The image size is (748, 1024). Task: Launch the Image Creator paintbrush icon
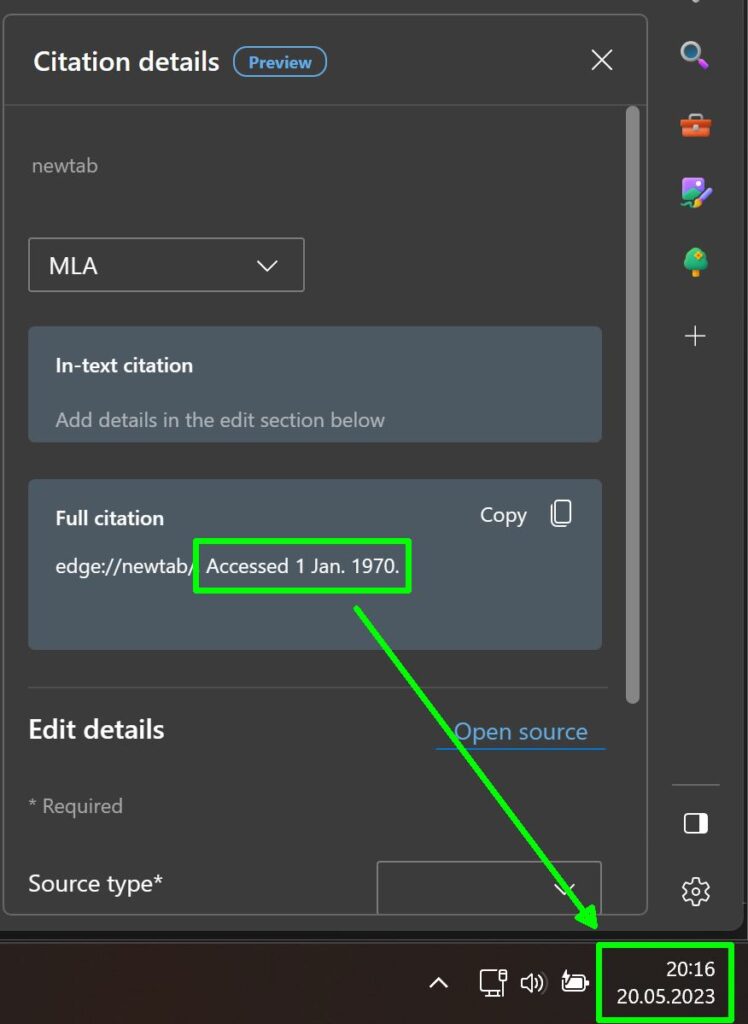696,193
